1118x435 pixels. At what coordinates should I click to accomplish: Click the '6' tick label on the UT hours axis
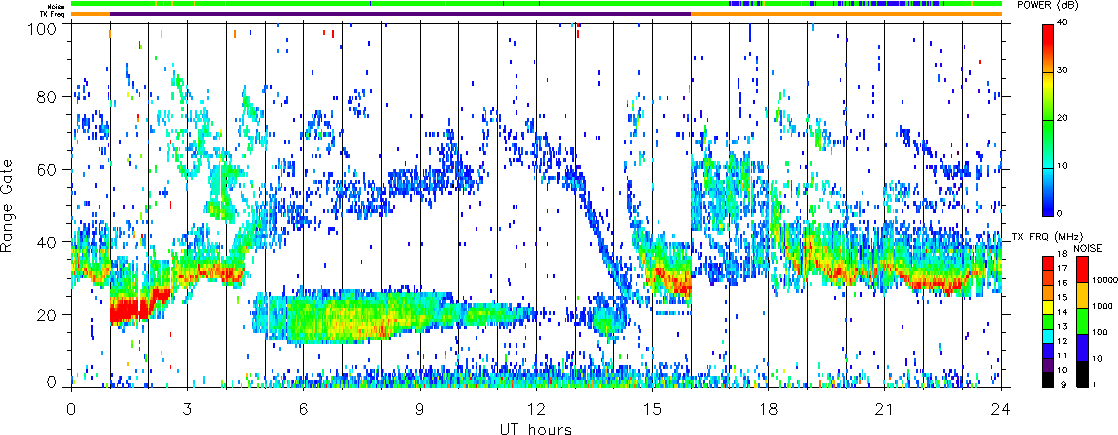coord(304,410)
